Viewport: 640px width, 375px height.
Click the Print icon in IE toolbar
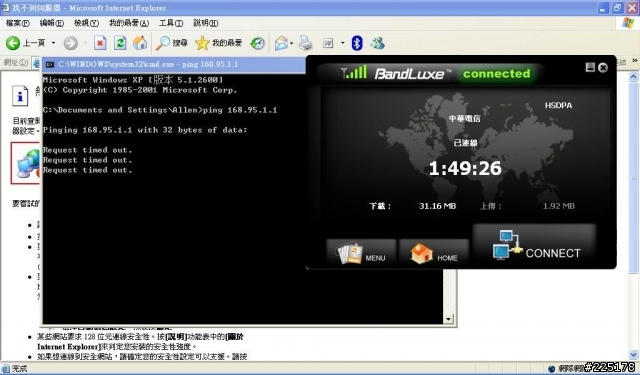click(x=305, y=43)
